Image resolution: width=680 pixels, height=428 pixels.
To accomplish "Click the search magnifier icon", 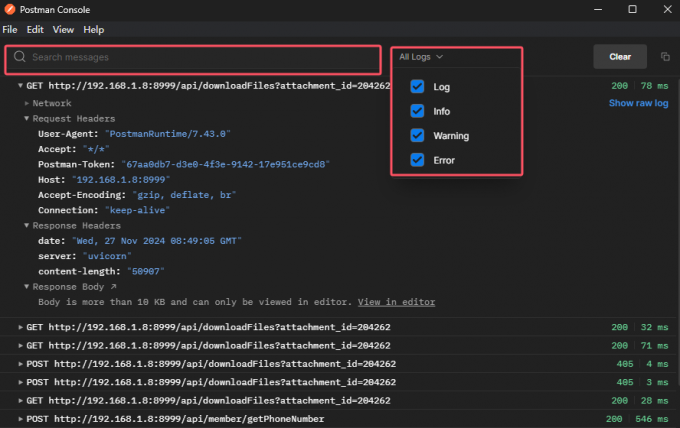I will coord(20,56).
